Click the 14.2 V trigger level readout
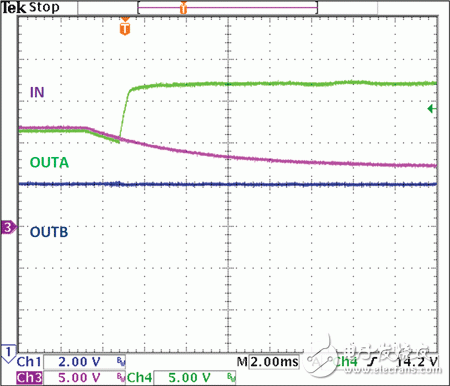This screenshot has width=450, height=386. (x=417, y=361)
